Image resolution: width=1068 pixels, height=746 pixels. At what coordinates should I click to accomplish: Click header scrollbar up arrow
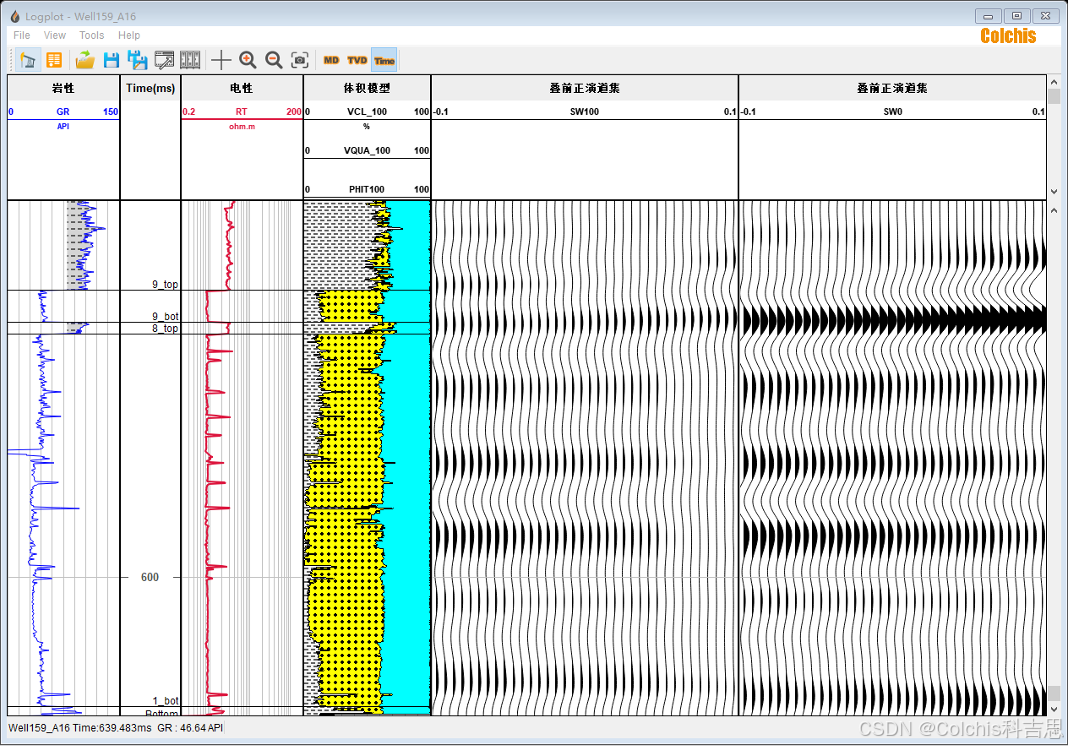pyautogui.click(x=1054, y=82)
